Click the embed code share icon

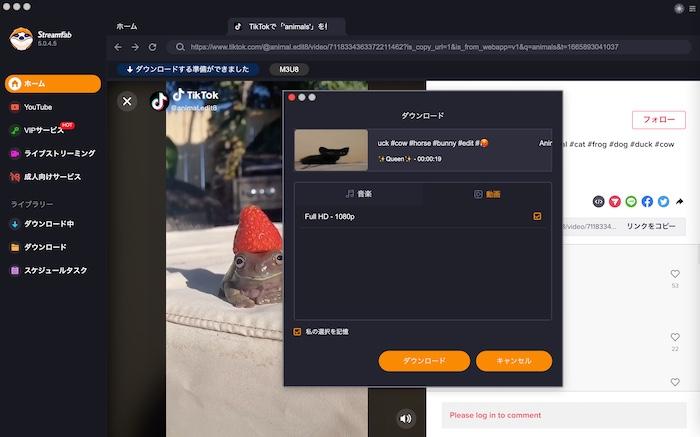598,202
